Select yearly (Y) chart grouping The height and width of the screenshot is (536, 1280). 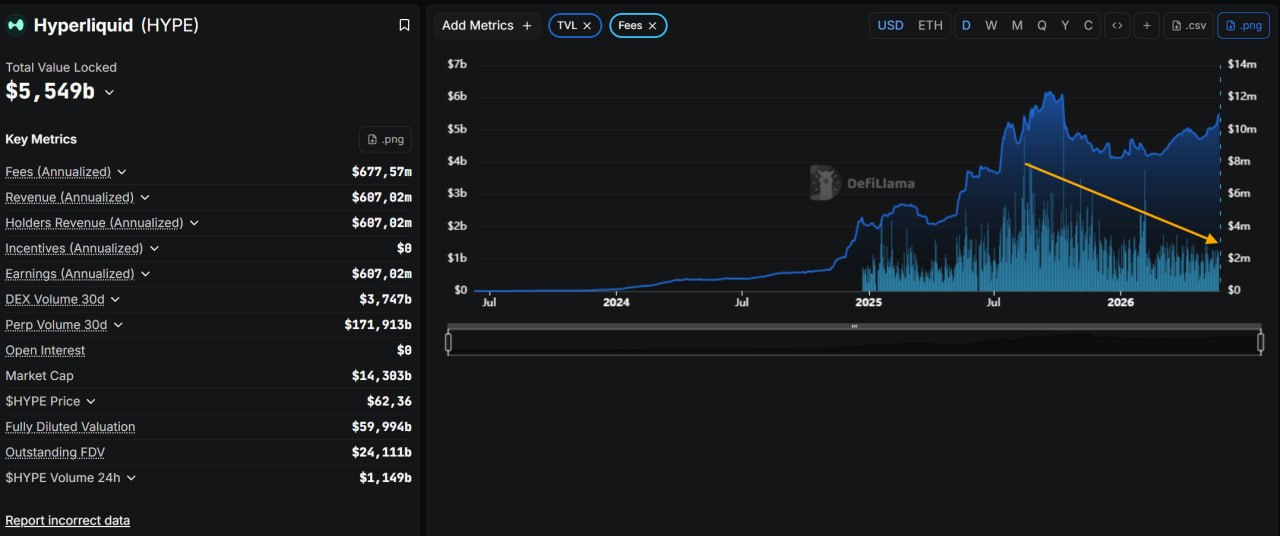[1065, 25]
